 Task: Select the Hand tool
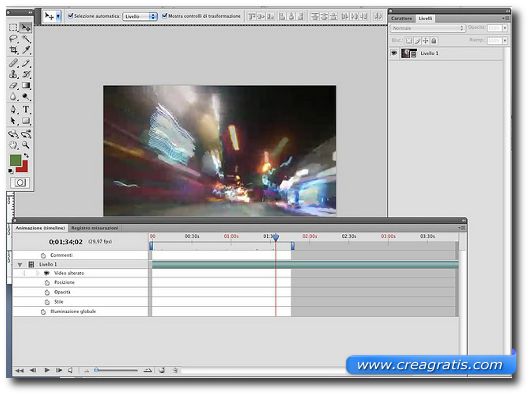13,145
